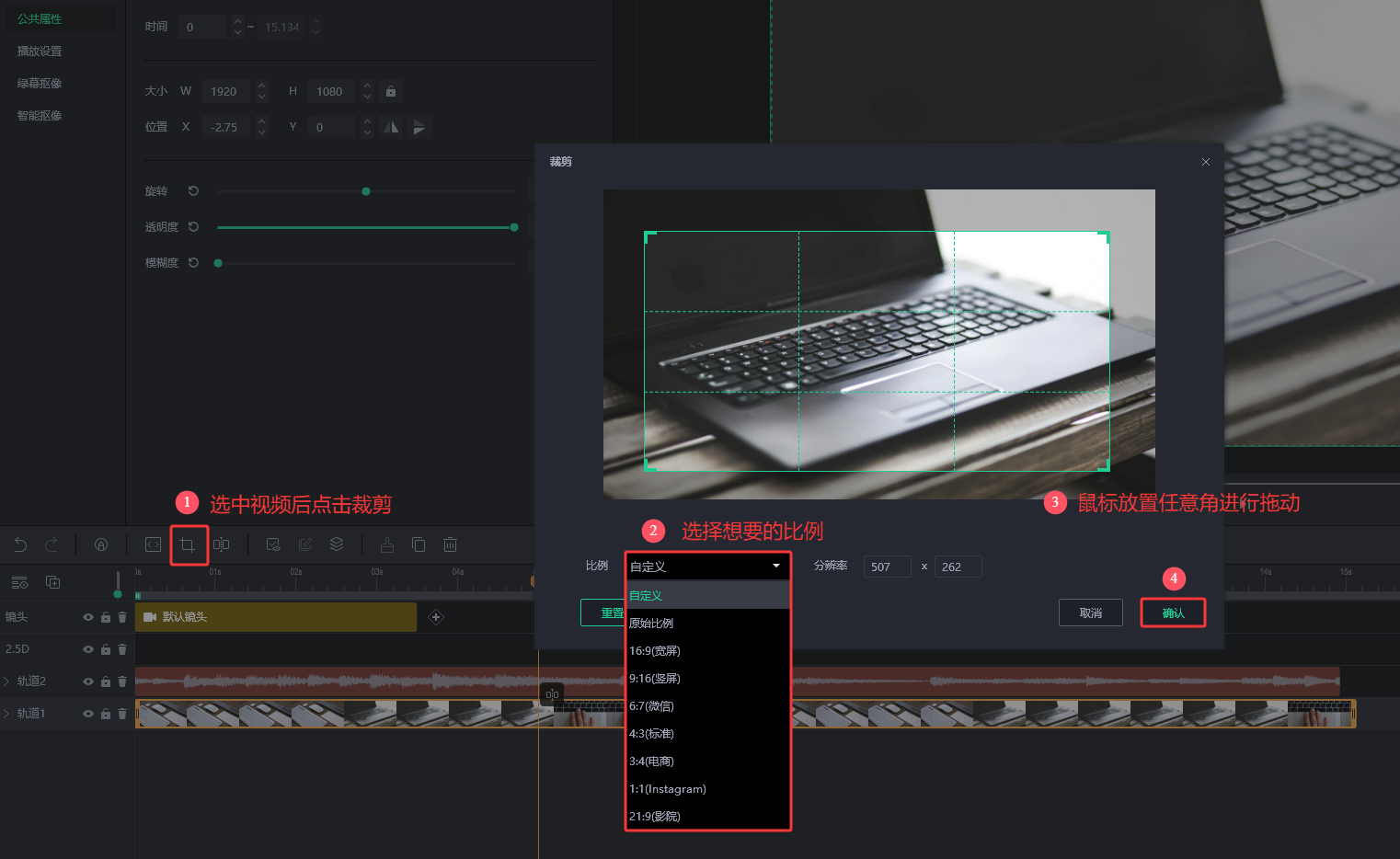Click the horizontal flip icon next to Y
1400x859 pixels.
pos(392,127)
